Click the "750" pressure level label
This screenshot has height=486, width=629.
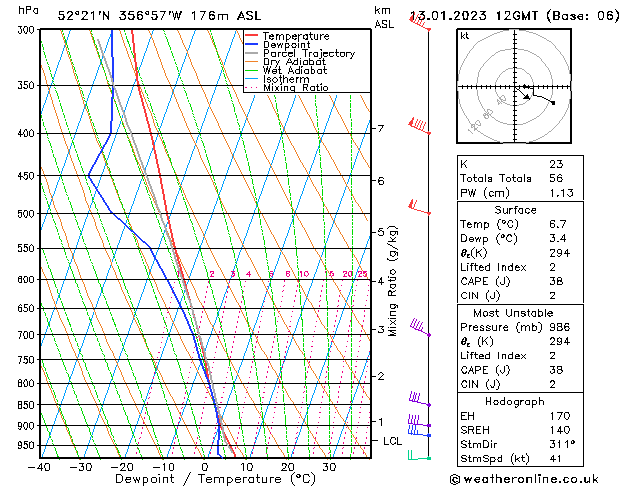click(28, 360)
